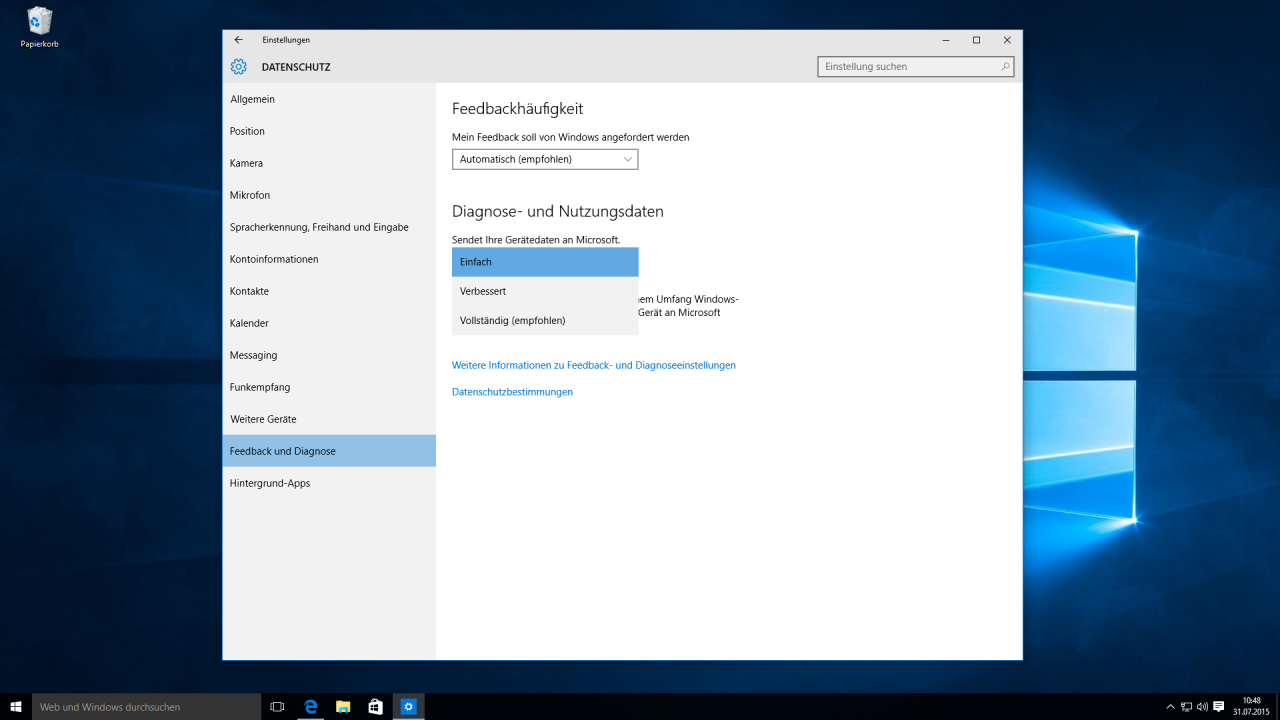The width and height of the screenshot is (1280, 720).
Task: Click the Web und Windows durchsuchen box
Action: (146, 707)
